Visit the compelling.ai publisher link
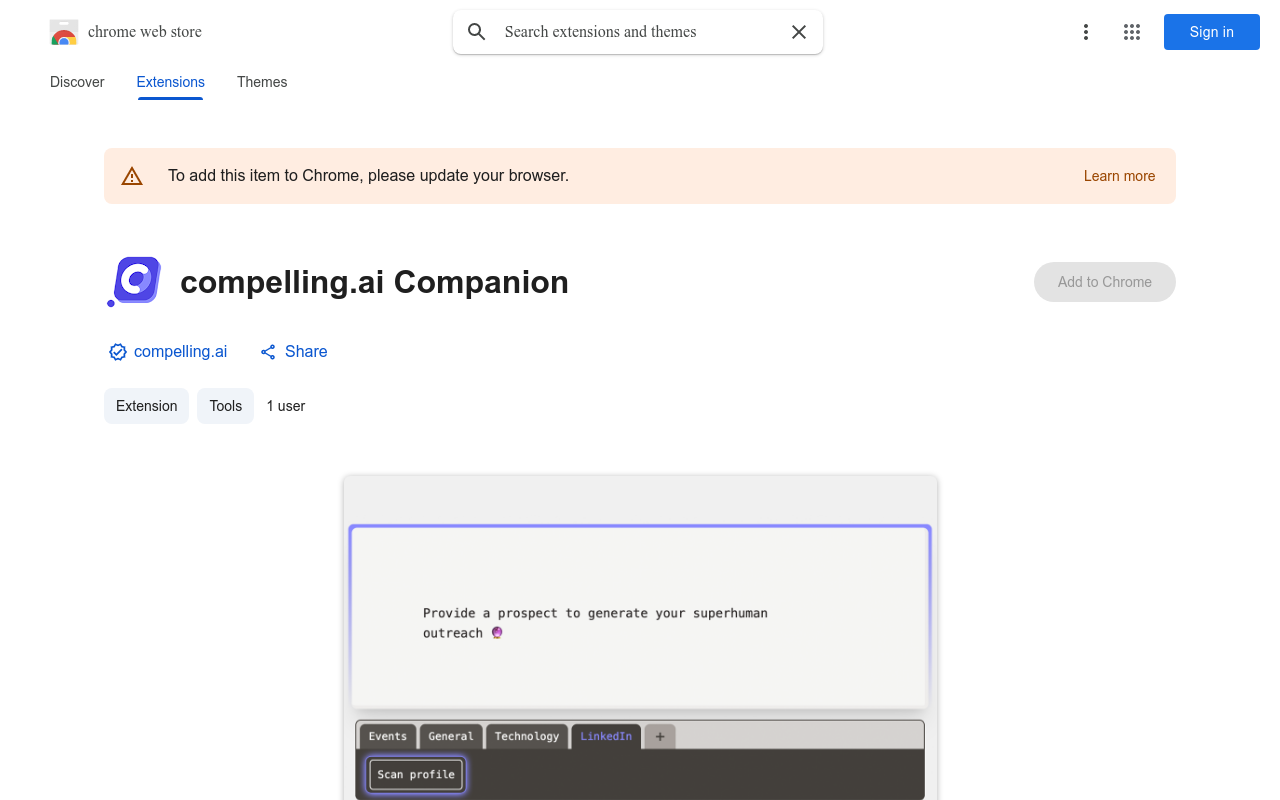This screenshot has width=1280, height=800. tap(180, 352)
